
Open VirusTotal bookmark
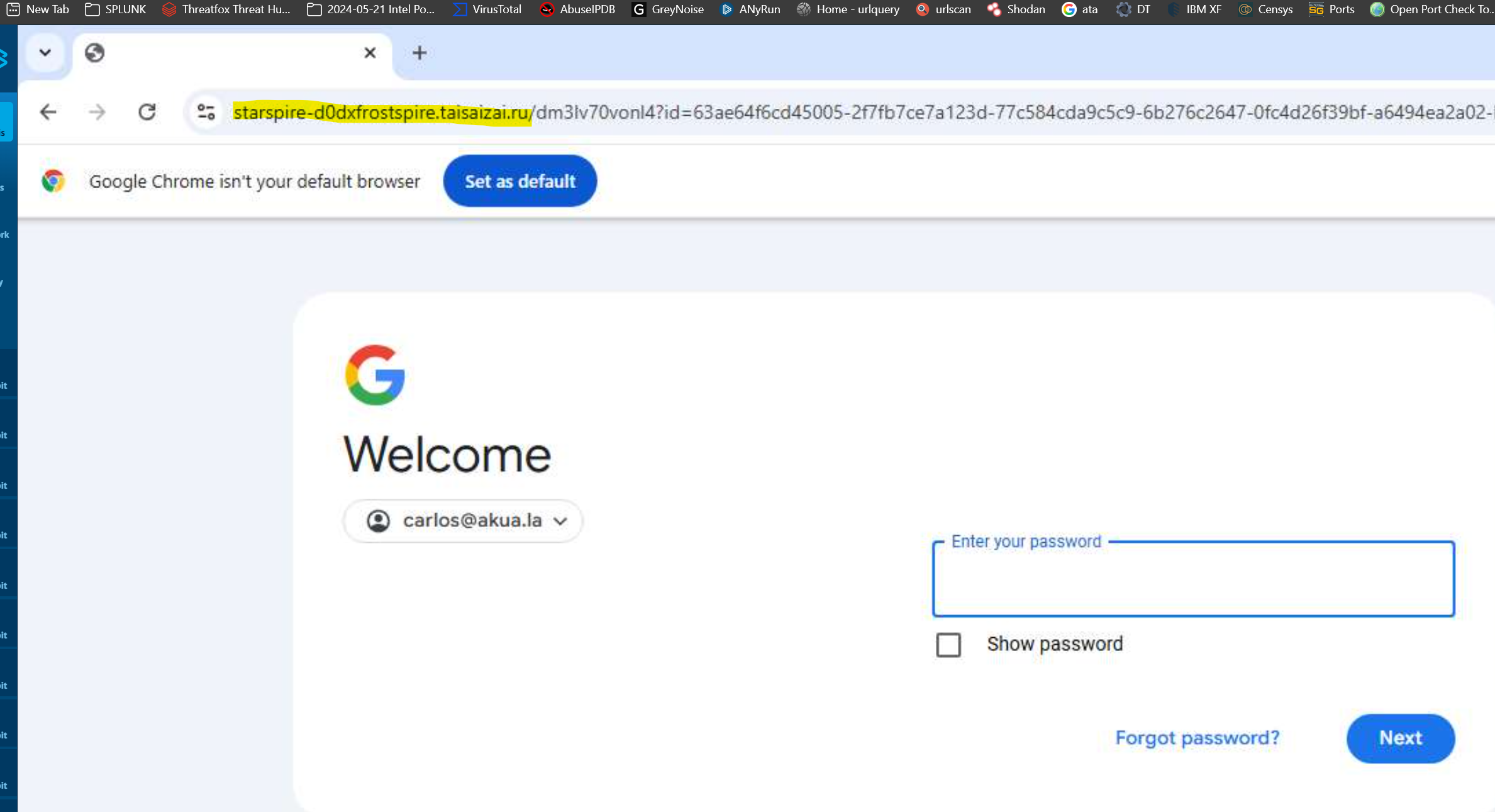tap(488, 9)
